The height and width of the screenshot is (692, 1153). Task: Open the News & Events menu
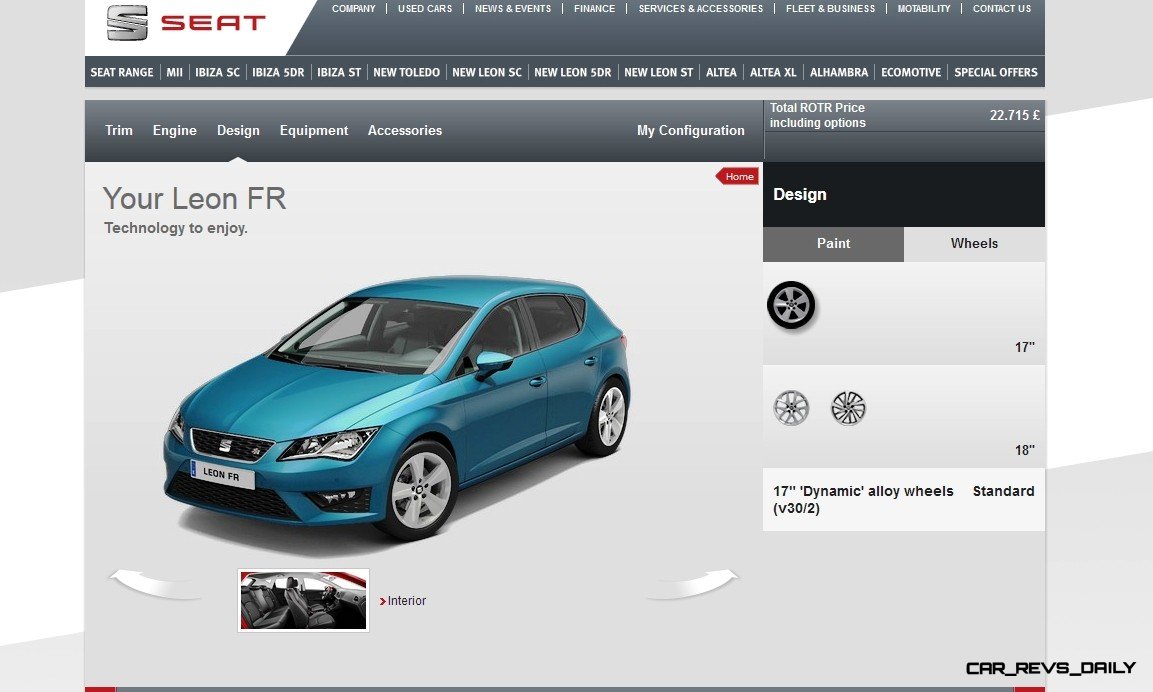click(513, 9)
